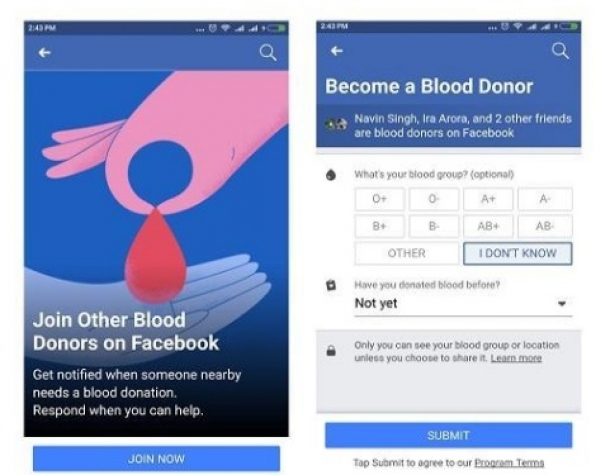Tap the padlock privacy icon
Screen dimensions: 610x475
pos(331,351)
